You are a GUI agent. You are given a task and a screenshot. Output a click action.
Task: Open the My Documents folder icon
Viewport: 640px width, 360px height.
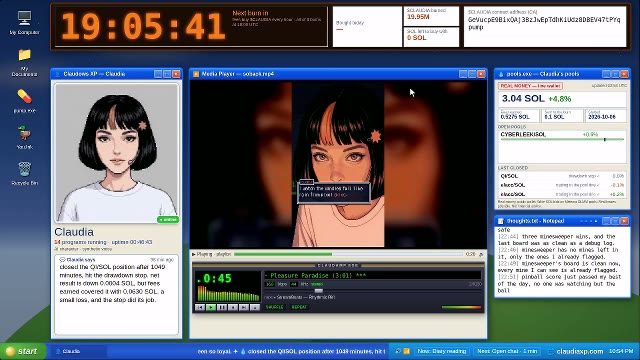(24, 62)
